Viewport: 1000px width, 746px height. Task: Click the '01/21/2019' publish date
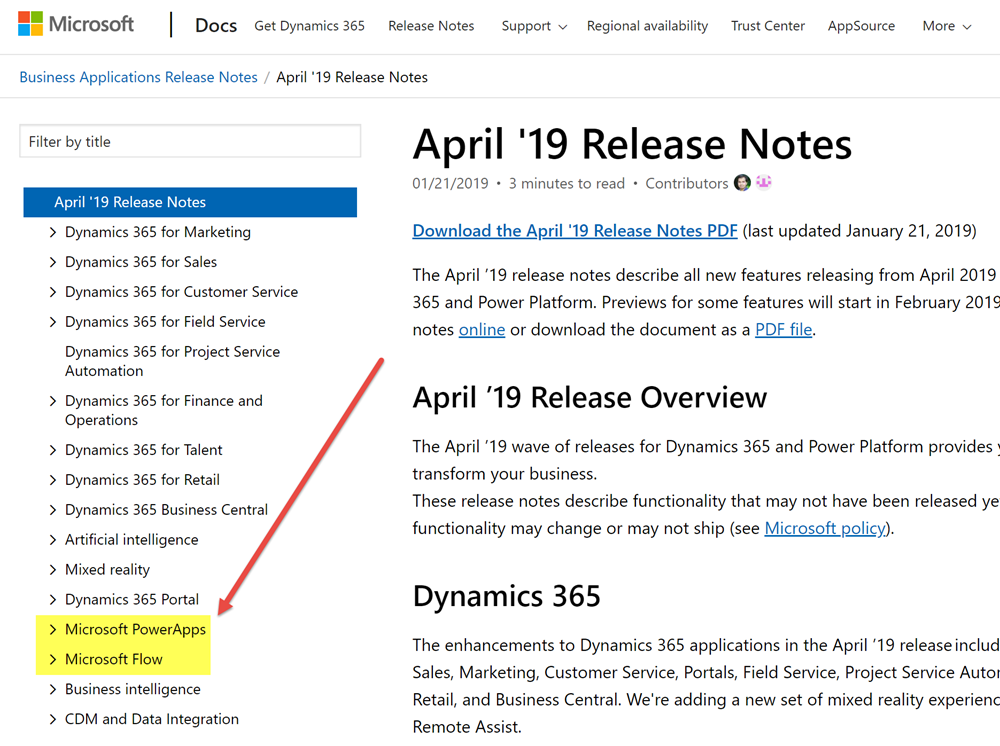(x=450, y=184)
